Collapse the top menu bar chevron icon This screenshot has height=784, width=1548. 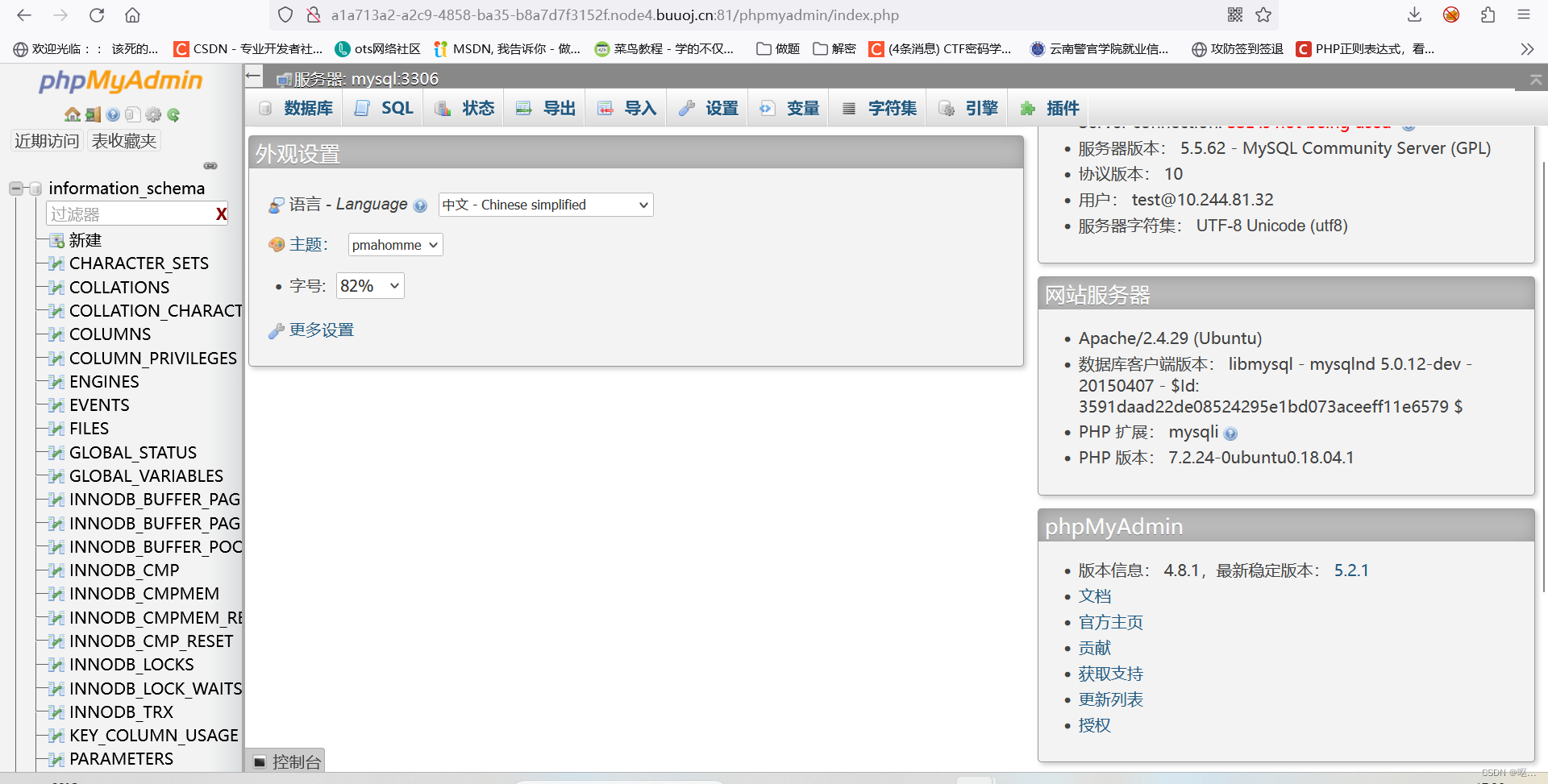click(1536, 80)
